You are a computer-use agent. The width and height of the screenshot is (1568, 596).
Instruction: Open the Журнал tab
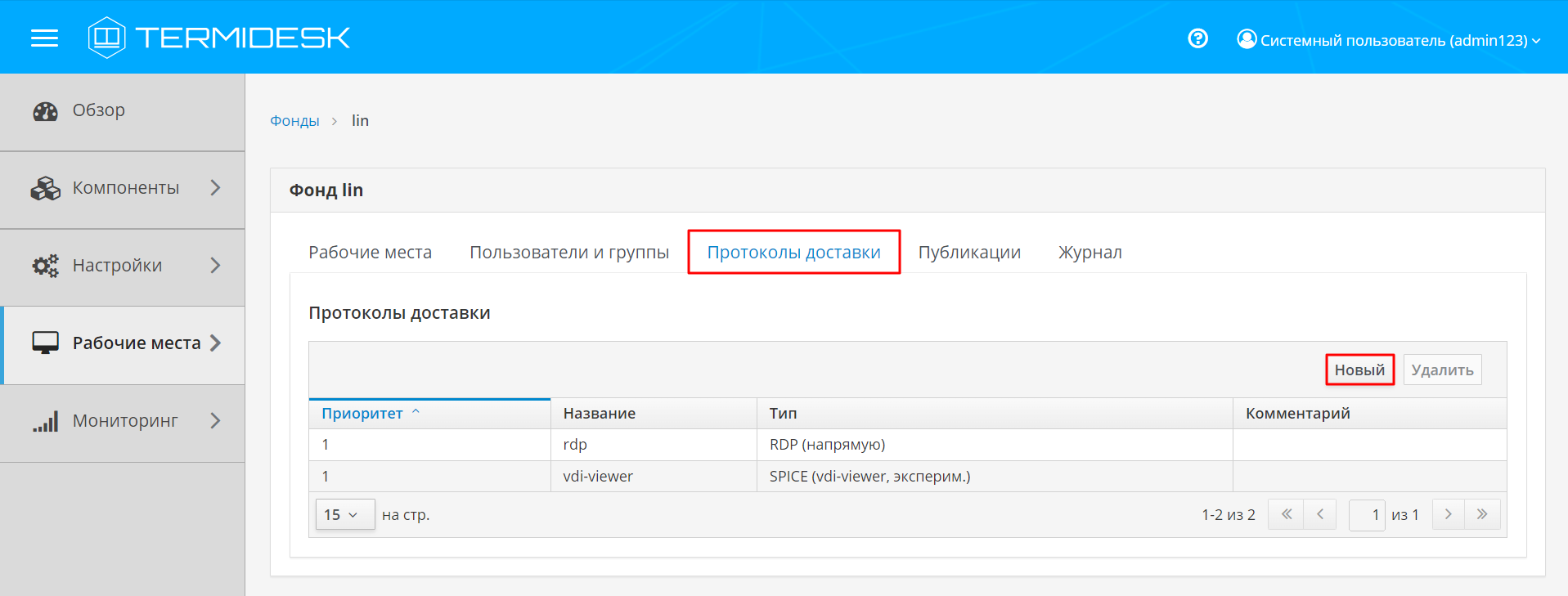point(1090,253)
